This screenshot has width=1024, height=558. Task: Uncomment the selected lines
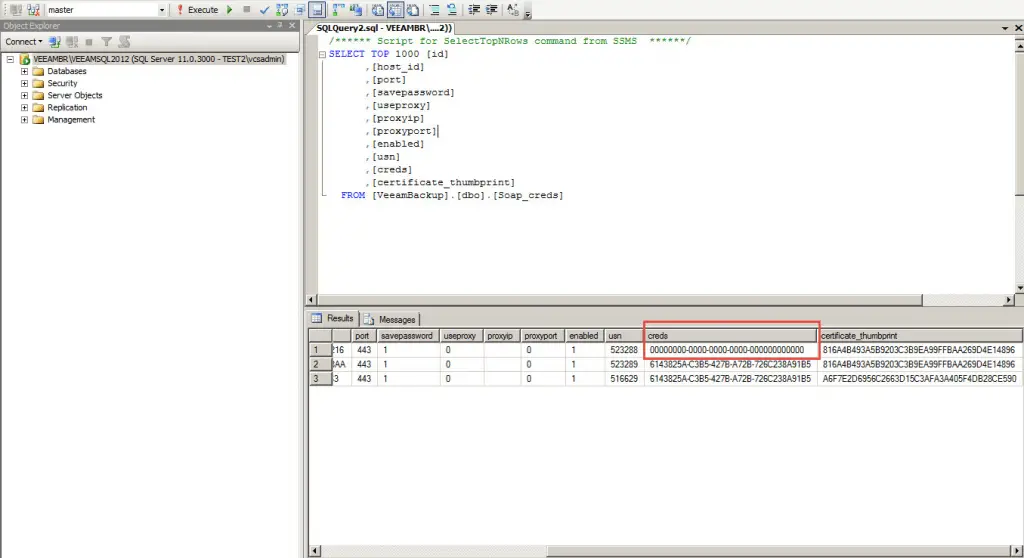coord(451,10)
